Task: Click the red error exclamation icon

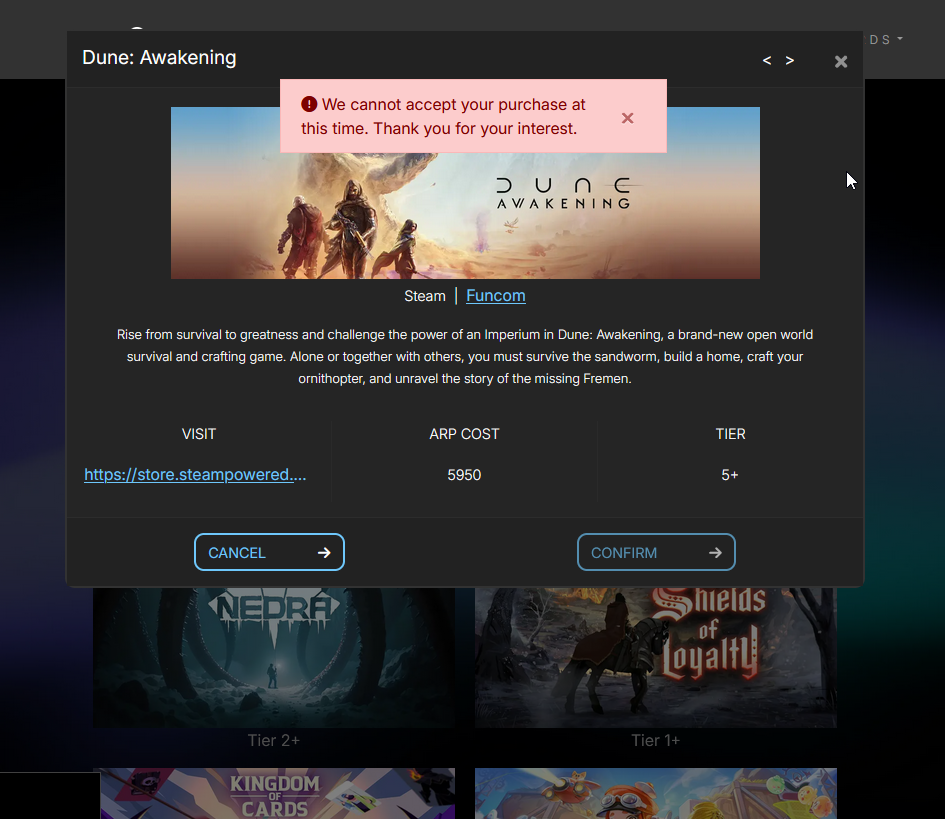Action: click(x=309, y=104)
